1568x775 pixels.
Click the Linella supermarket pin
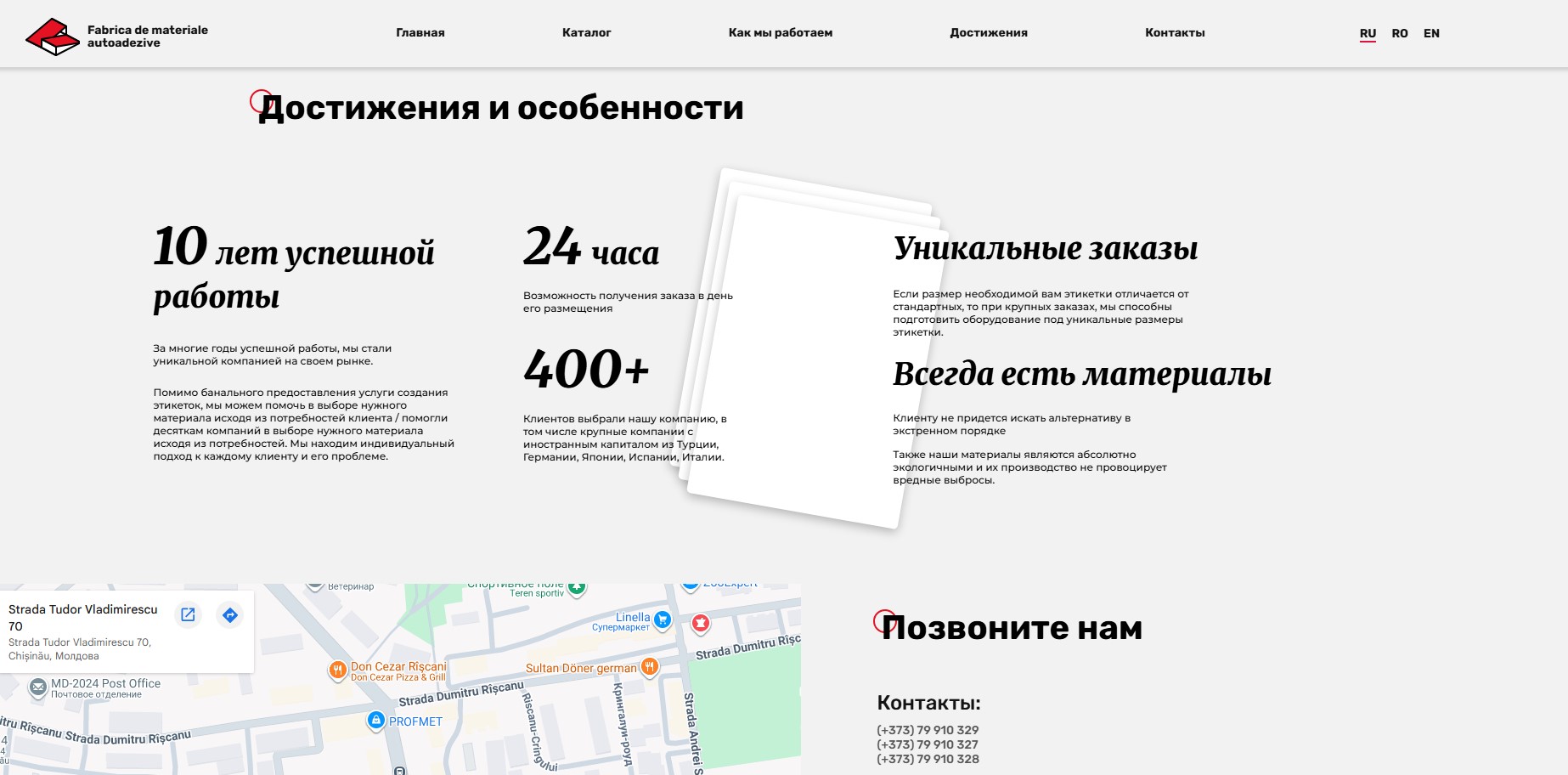(x=663, y=620)
